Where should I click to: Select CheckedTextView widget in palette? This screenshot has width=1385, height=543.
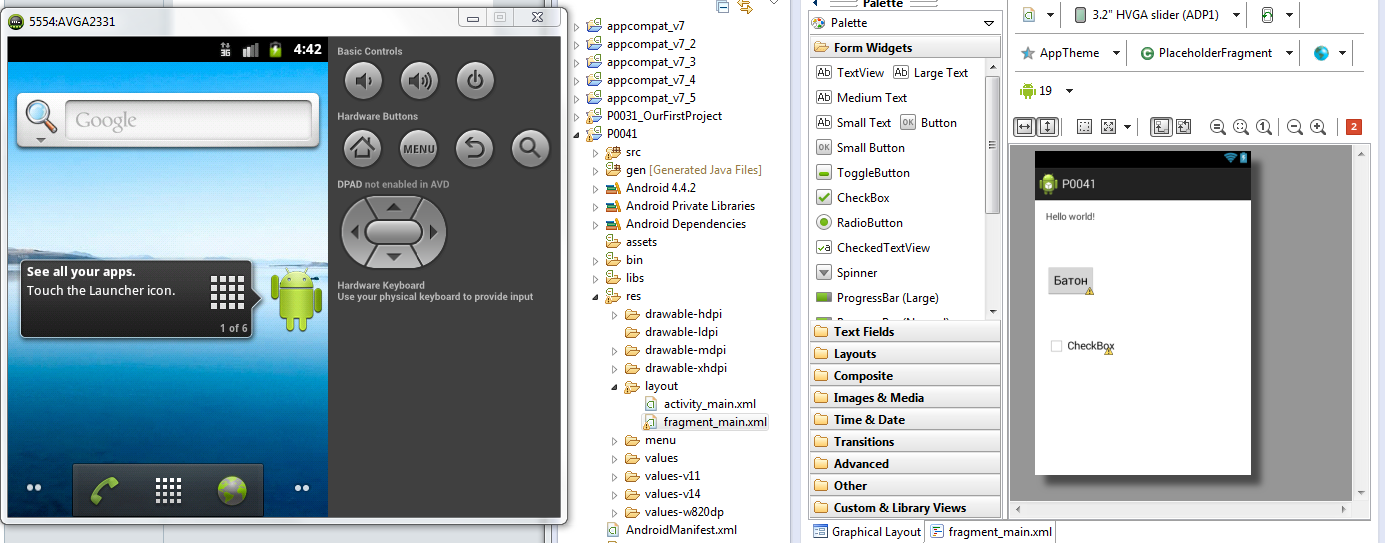point(873,248)
